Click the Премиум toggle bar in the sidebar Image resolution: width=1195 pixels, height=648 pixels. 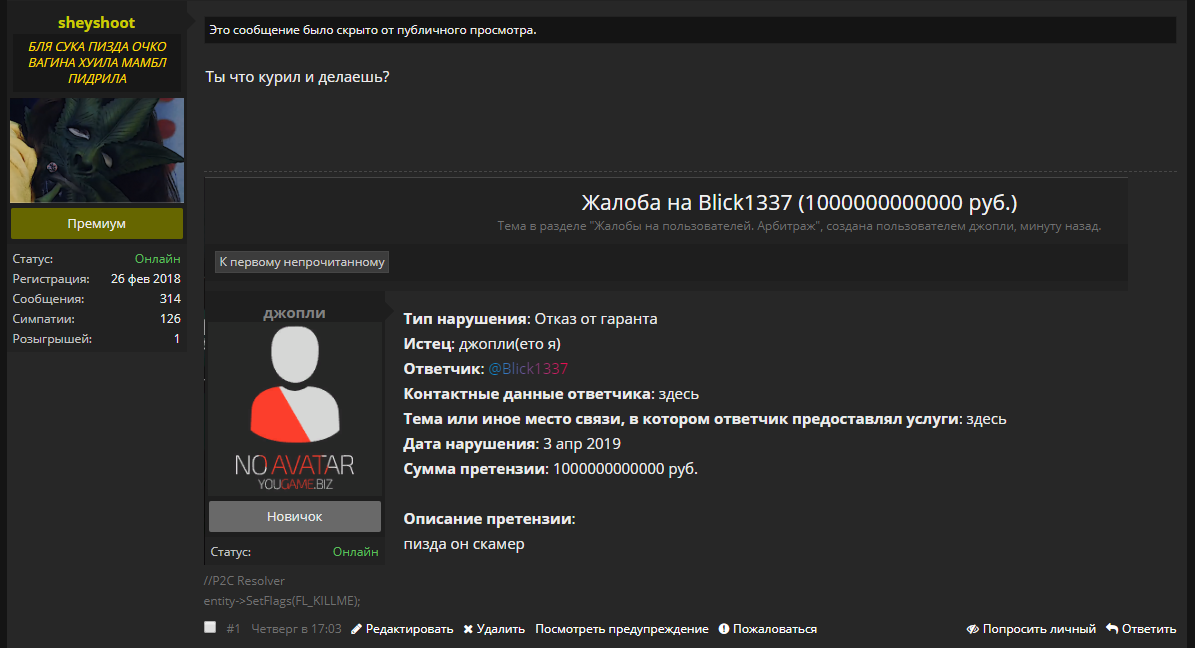pos(96,223)
